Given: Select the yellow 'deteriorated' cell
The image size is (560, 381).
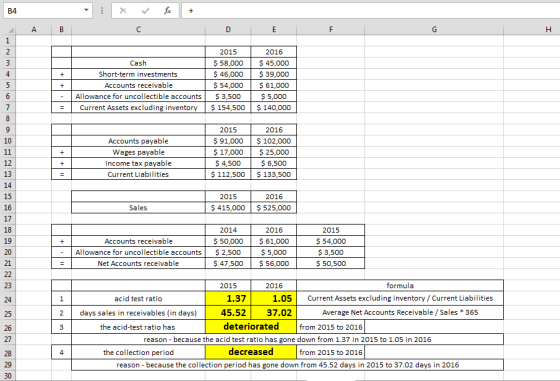Looking at the screenshot, I should click(x=251, y=327).
